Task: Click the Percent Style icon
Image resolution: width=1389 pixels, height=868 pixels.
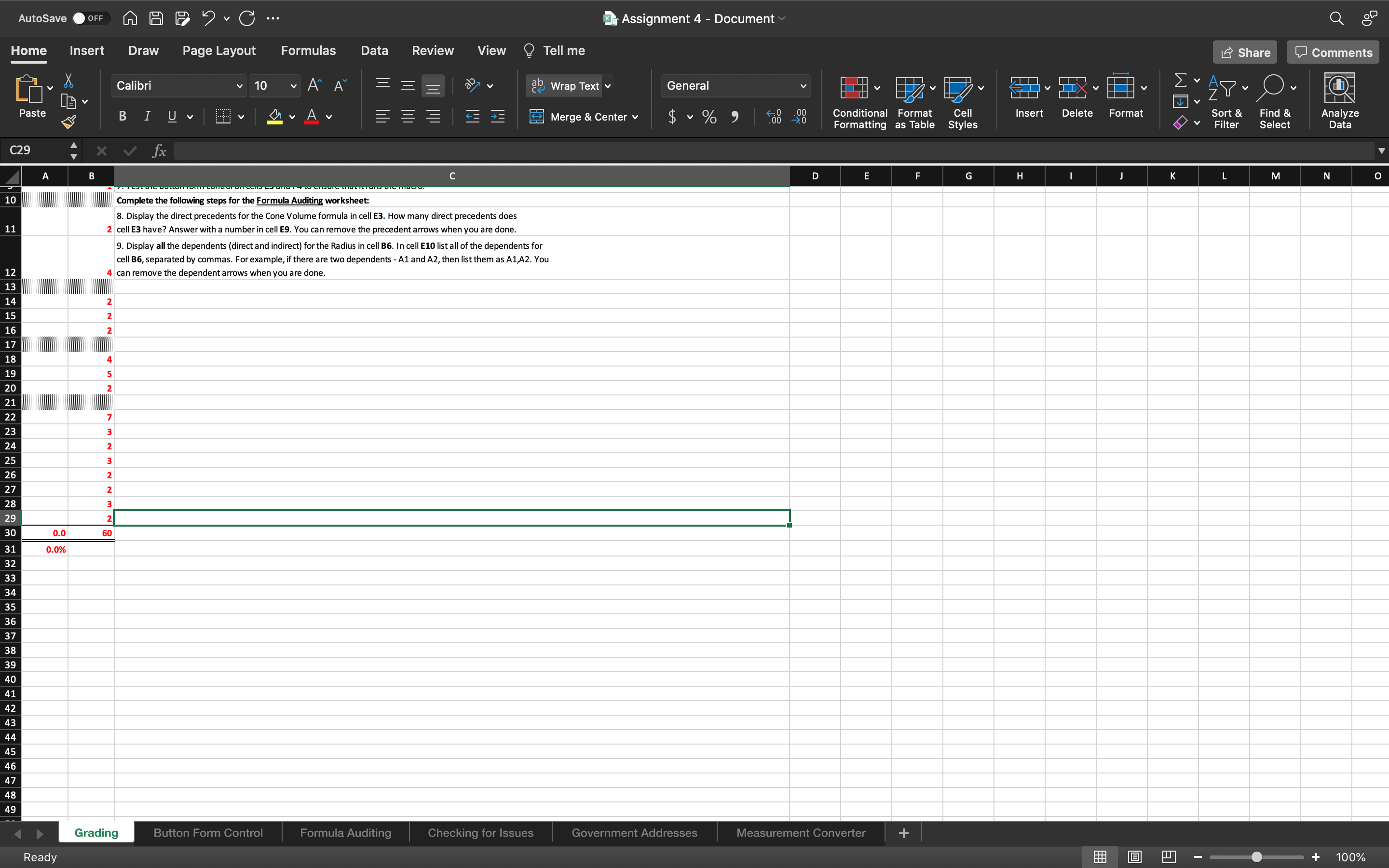Action: [709, 117]
